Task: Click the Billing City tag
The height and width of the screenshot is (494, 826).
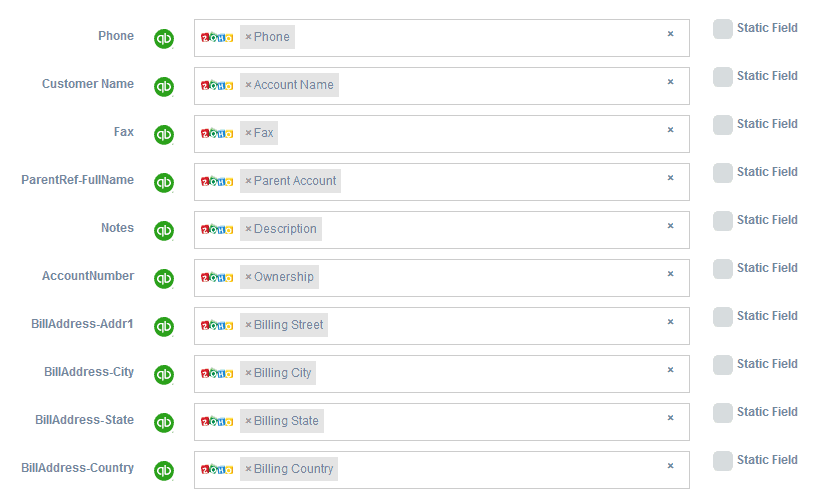Action: coord(283,373)
